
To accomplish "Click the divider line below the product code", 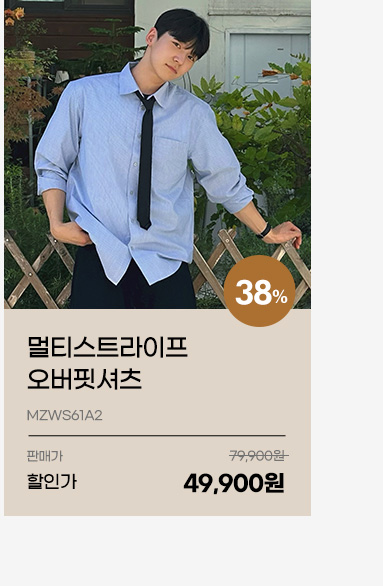I will click(157, 435).
